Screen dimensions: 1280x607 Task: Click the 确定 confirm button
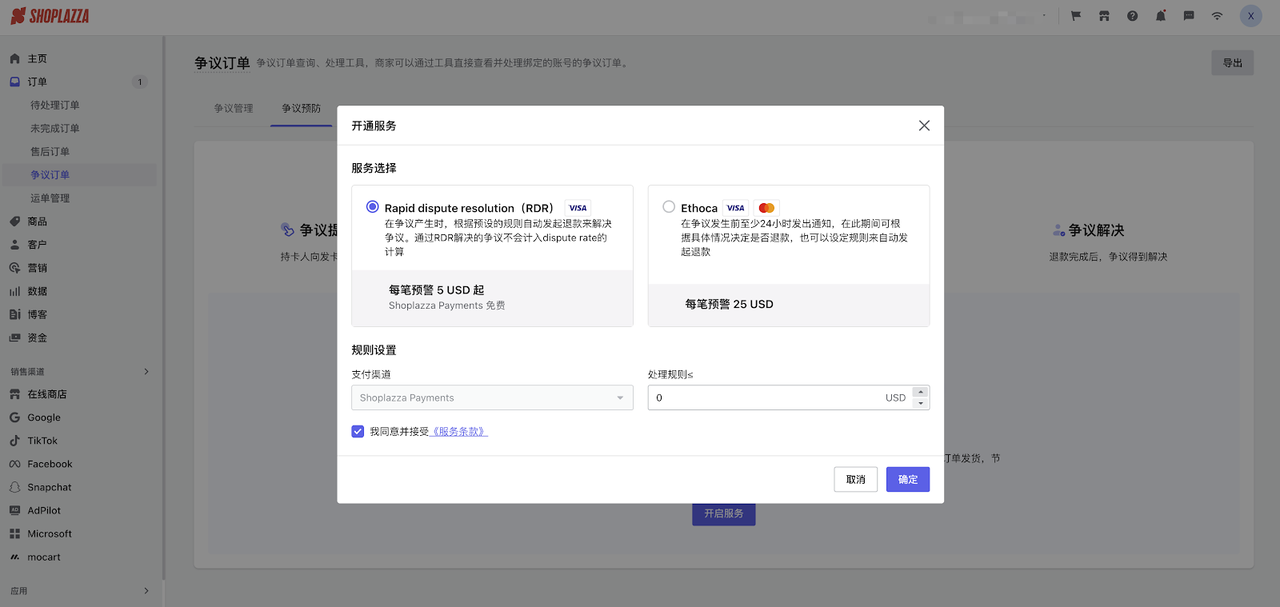coord(907,479)
